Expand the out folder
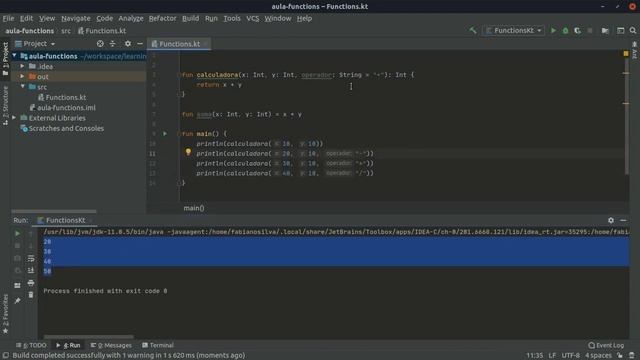The image size is (640, 360). click(x=22, y=76)
